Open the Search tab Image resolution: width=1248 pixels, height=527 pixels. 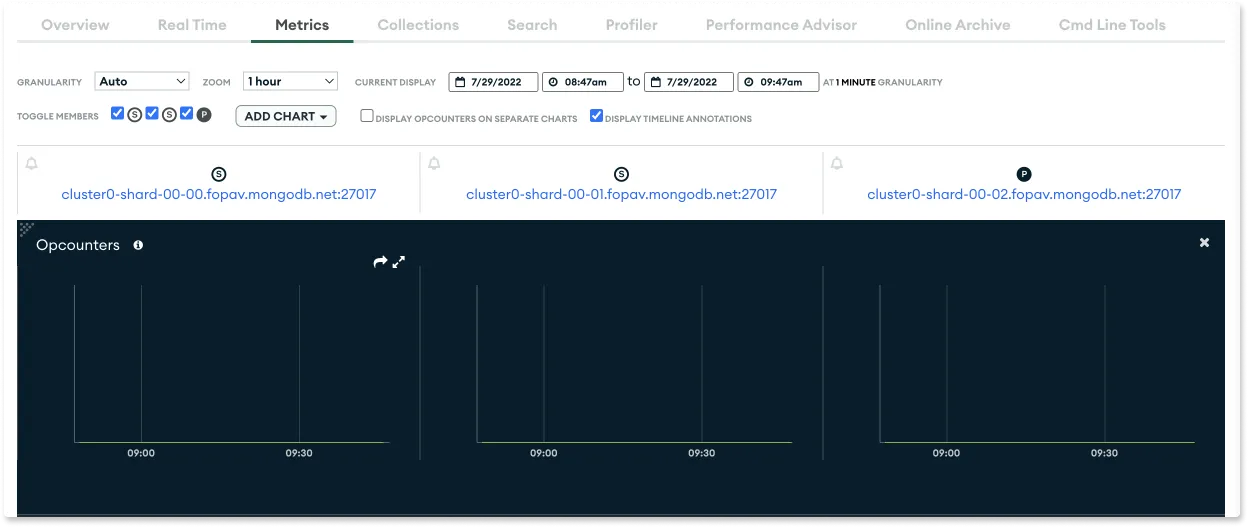coord(532,25)
